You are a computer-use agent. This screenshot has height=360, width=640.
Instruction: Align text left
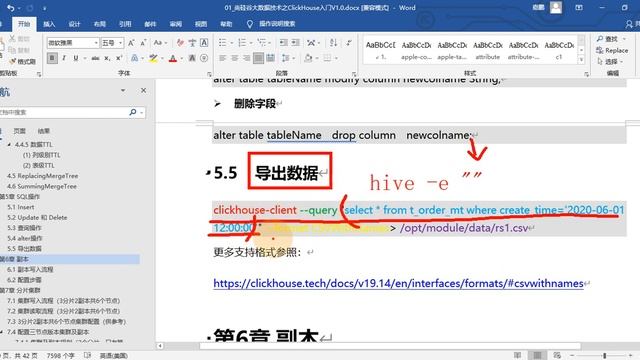[222, 58]
